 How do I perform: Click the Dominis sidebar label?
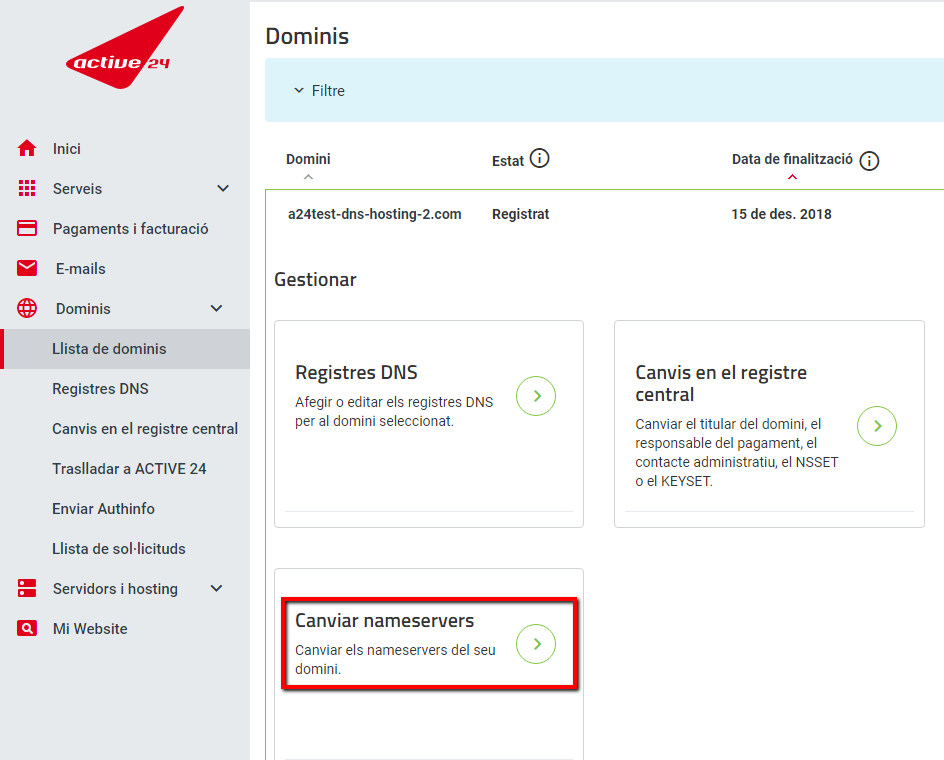83,308
